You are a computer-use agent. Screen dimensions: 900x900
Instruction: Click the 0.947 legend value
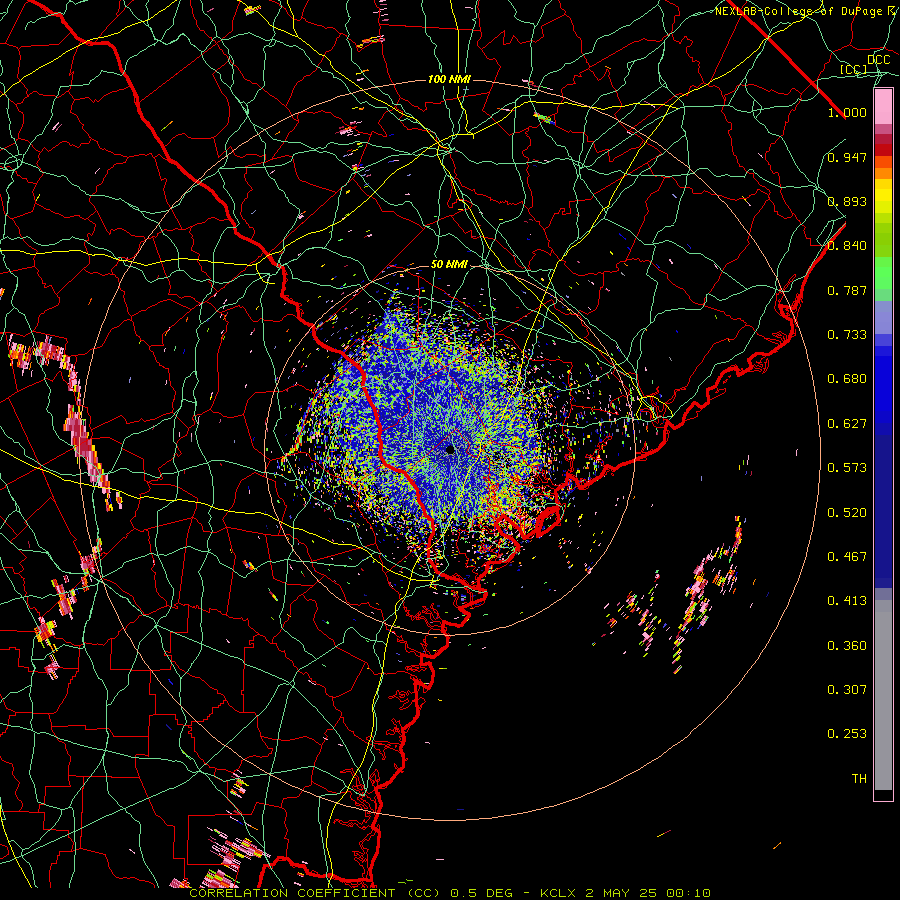847,157
